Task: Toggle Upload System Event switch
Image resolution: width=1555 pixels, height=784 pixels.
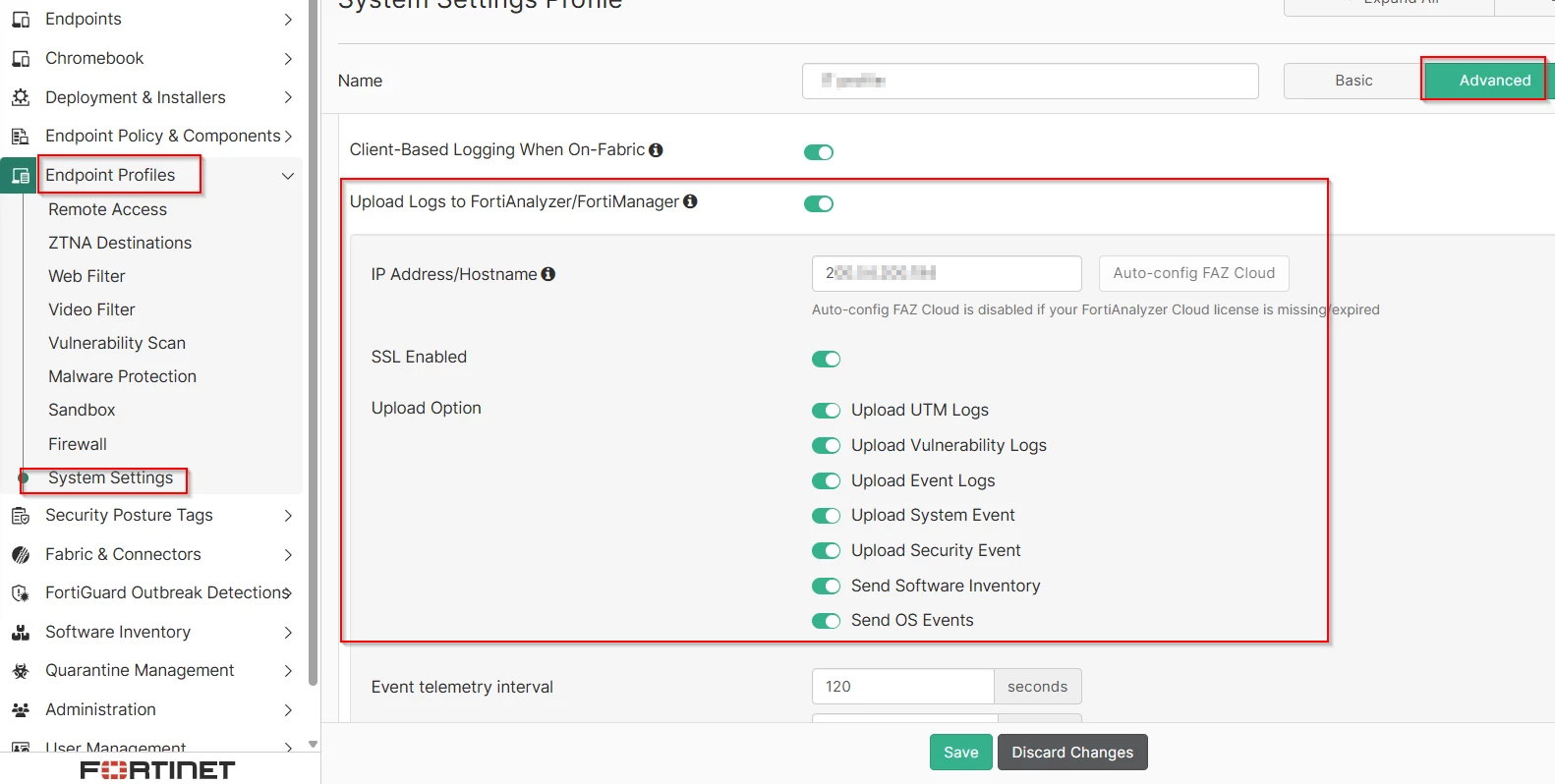Action: point(827,516)
